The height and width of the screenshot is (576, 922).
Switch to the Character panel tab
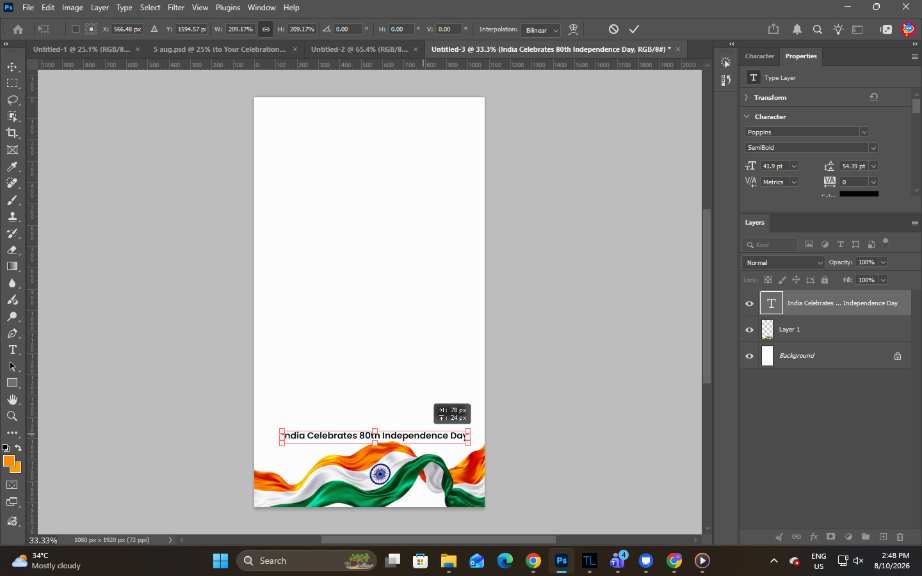pyautogui.click(x=759, y=56)
